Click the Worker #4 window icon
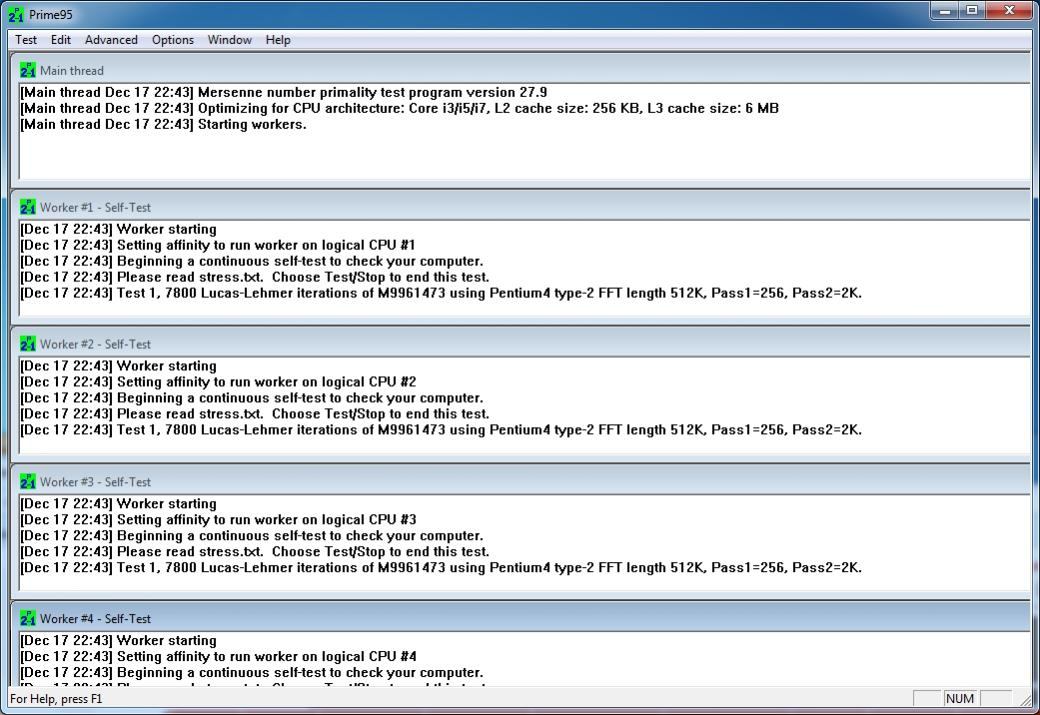The height and width of the screenshot is (715, 1040). pos(28,618)
